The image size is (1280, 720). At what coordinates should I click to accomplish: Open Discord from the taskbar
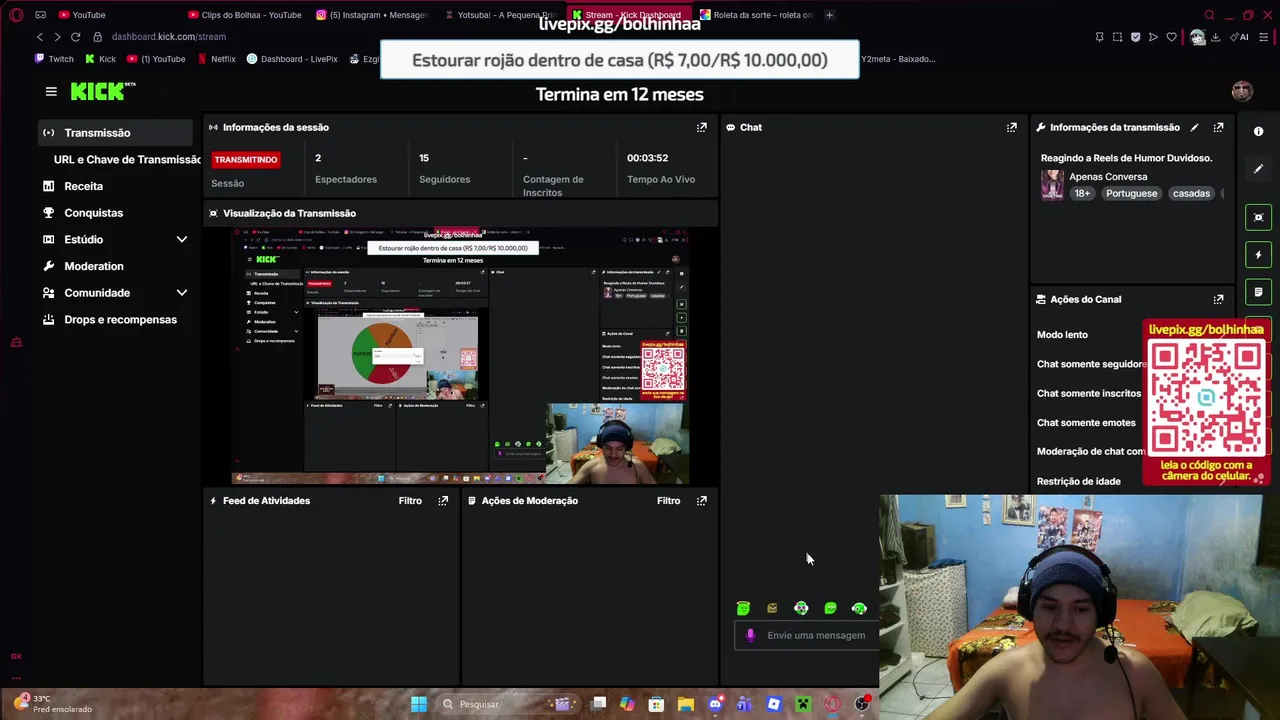pos(715,704)
